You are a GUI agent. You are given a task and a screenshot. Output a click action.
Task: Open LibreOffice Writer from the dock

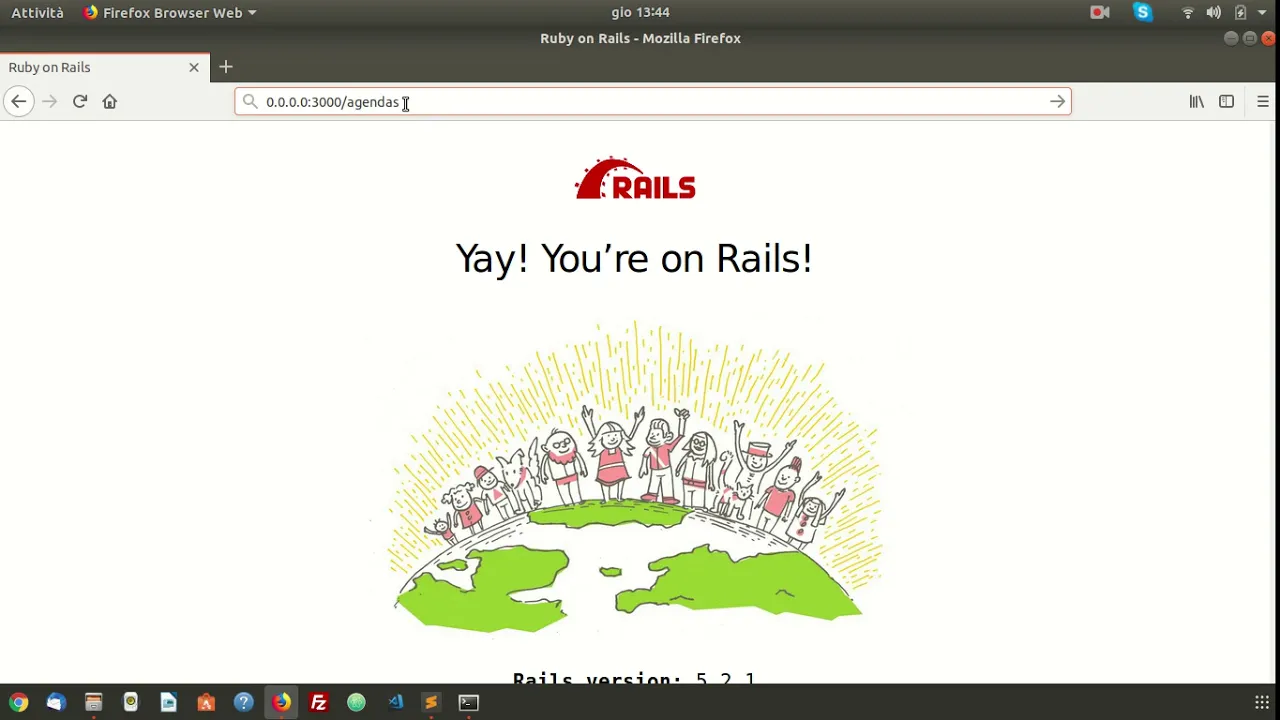(168, 702)
